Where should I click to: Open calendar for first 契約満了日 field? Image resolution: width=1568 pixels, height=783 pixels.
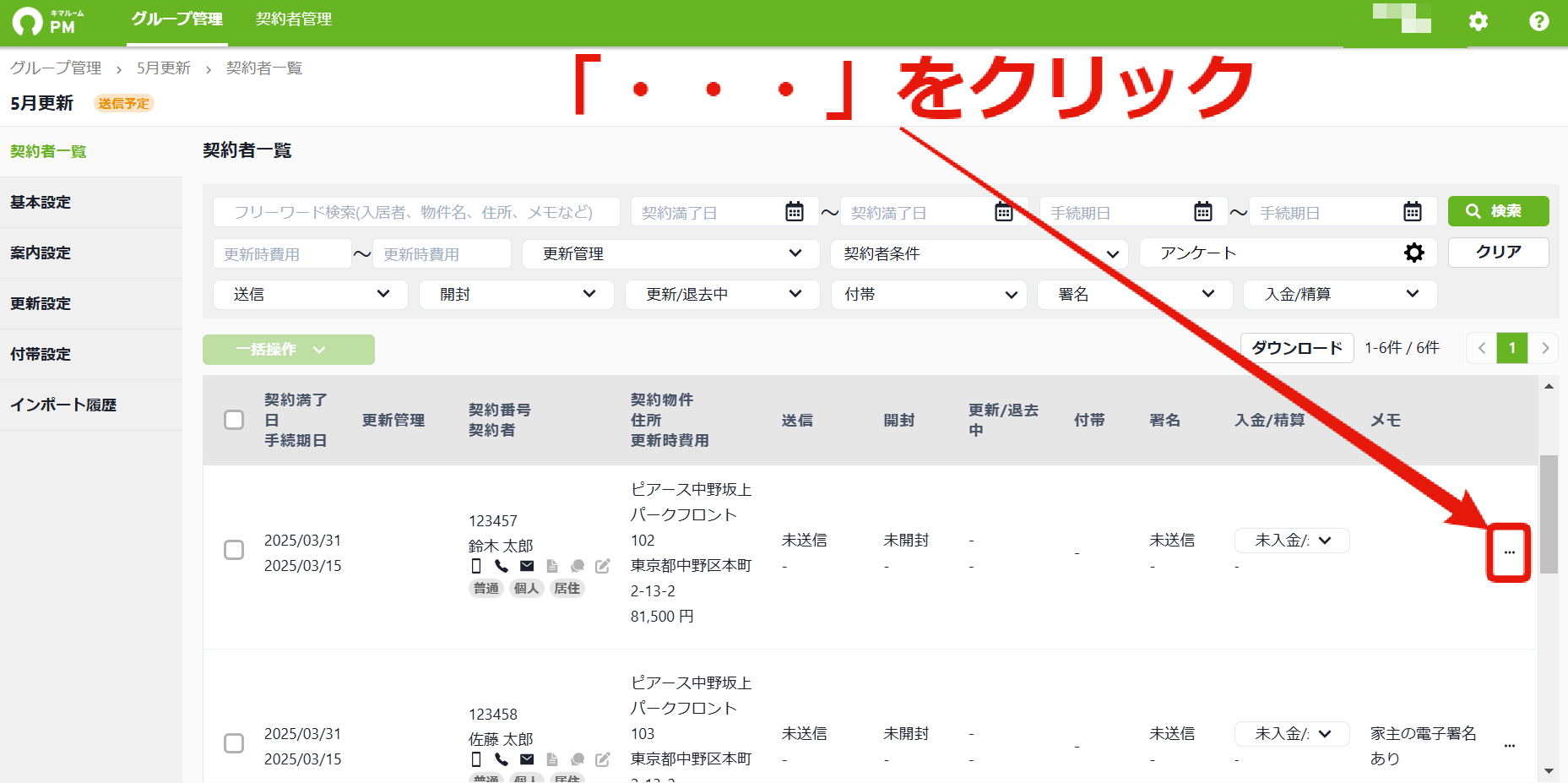point(795,211)
